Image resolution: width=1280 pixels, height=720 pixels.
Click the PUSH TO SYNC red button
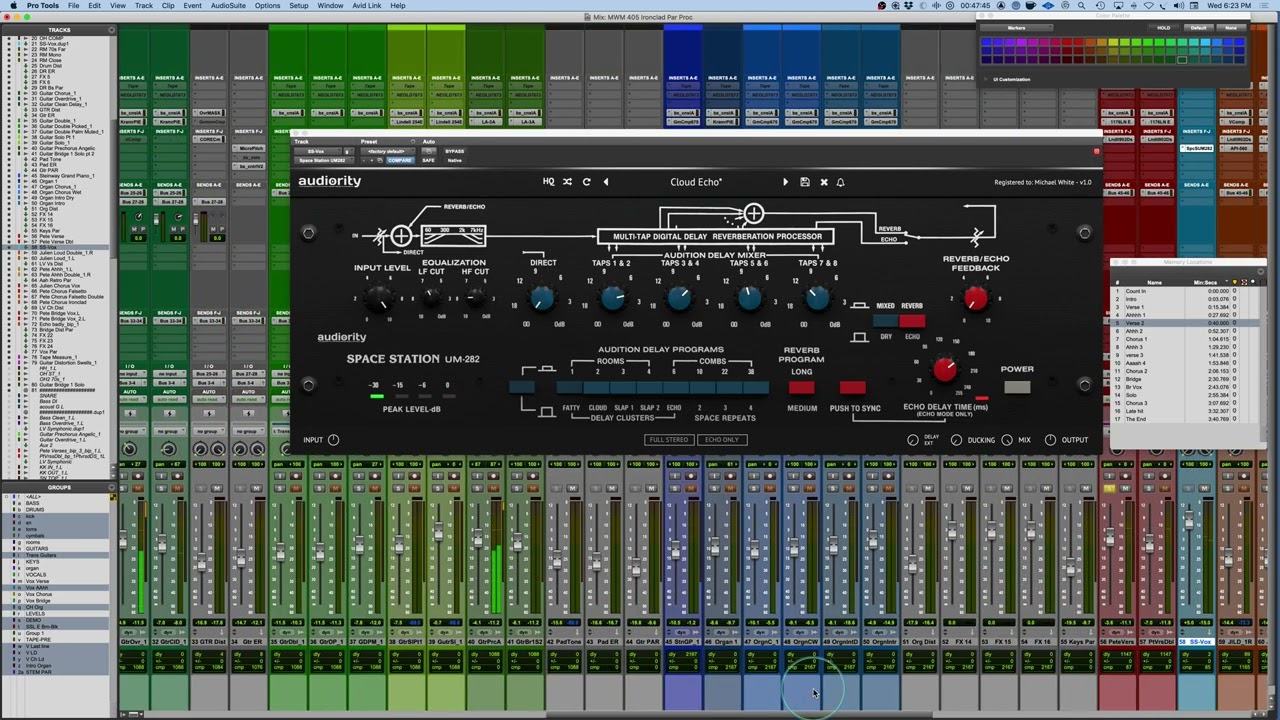tap(852, 387)
